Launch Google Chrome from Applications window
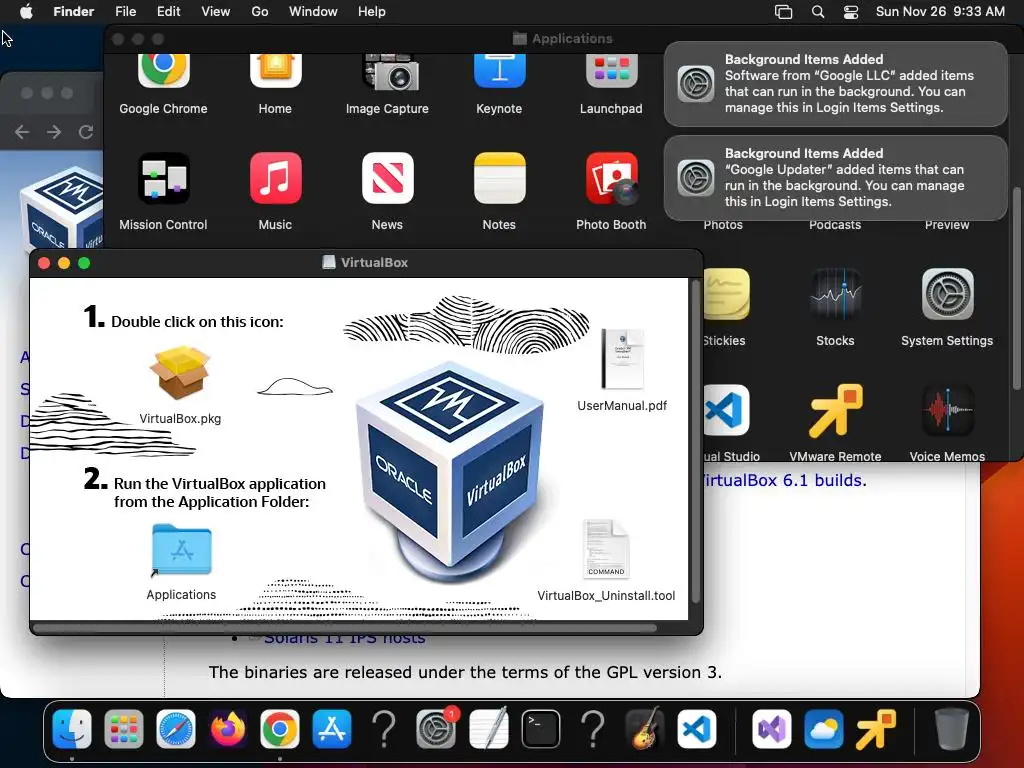Screen dimensions: 1024x768 click(x=163, y=71)
